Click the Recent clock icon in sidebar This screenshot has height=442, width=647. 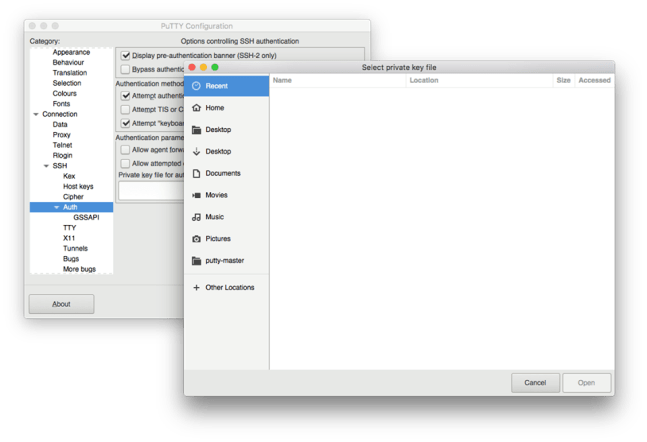[x=197, y=87]
